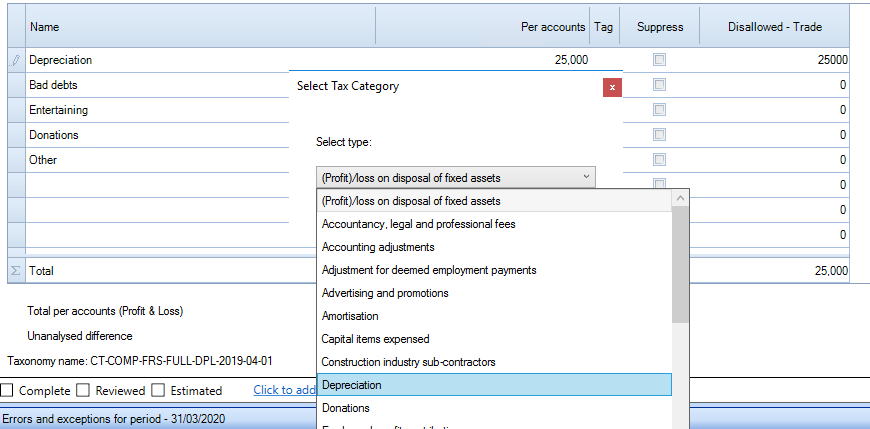The width and height of the screenshot is (870, 429).
Task: Tick the Suppress checkbox for Bad debts
Action: pos(659,85)
